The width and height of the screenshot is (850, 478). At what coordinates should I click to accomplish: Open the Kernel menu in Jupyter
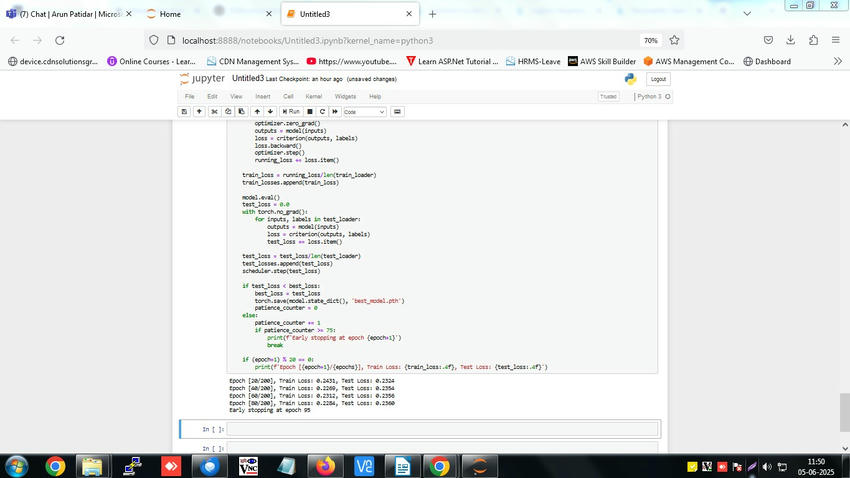click(x=313, y=96)
